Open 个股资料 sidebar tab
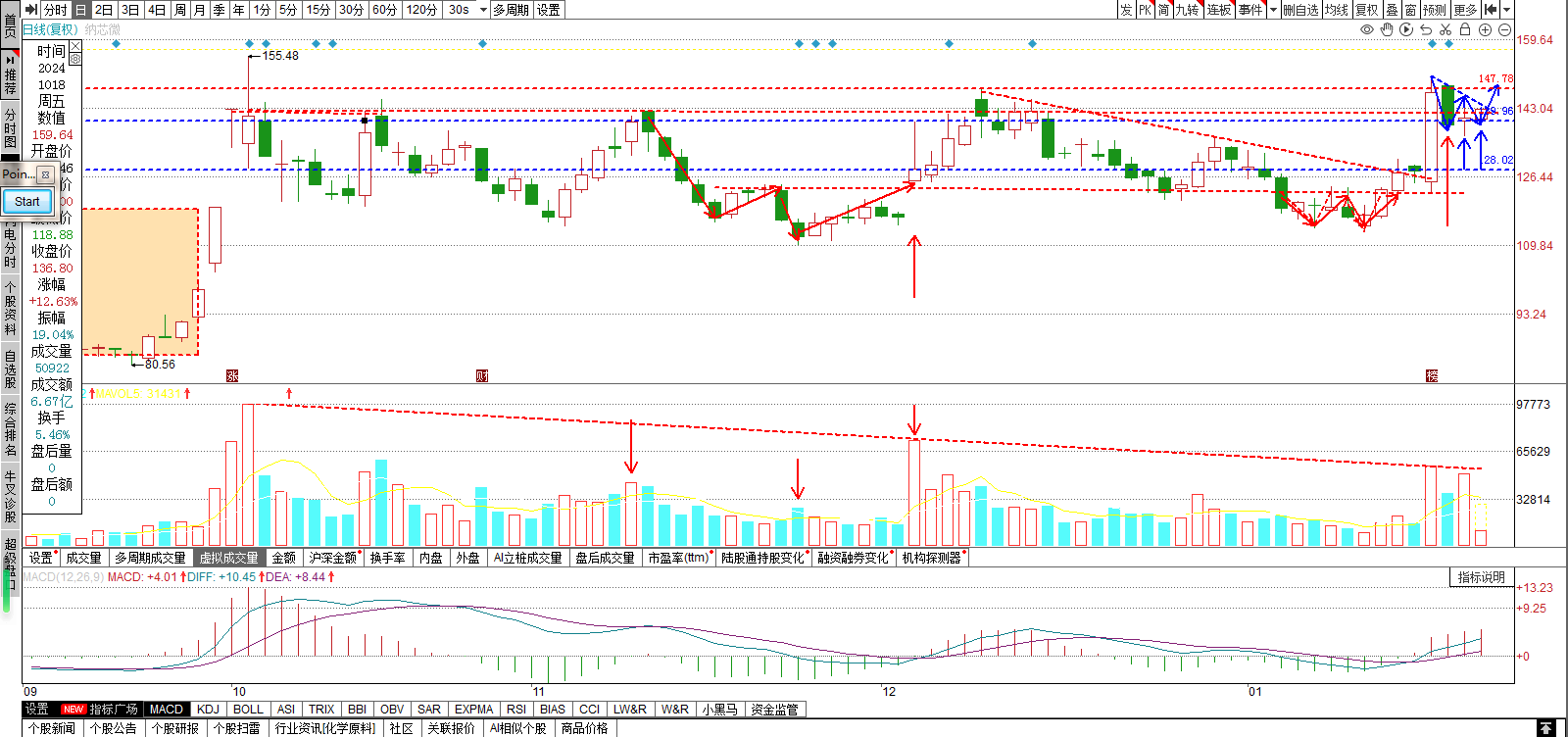 point(10,310)
